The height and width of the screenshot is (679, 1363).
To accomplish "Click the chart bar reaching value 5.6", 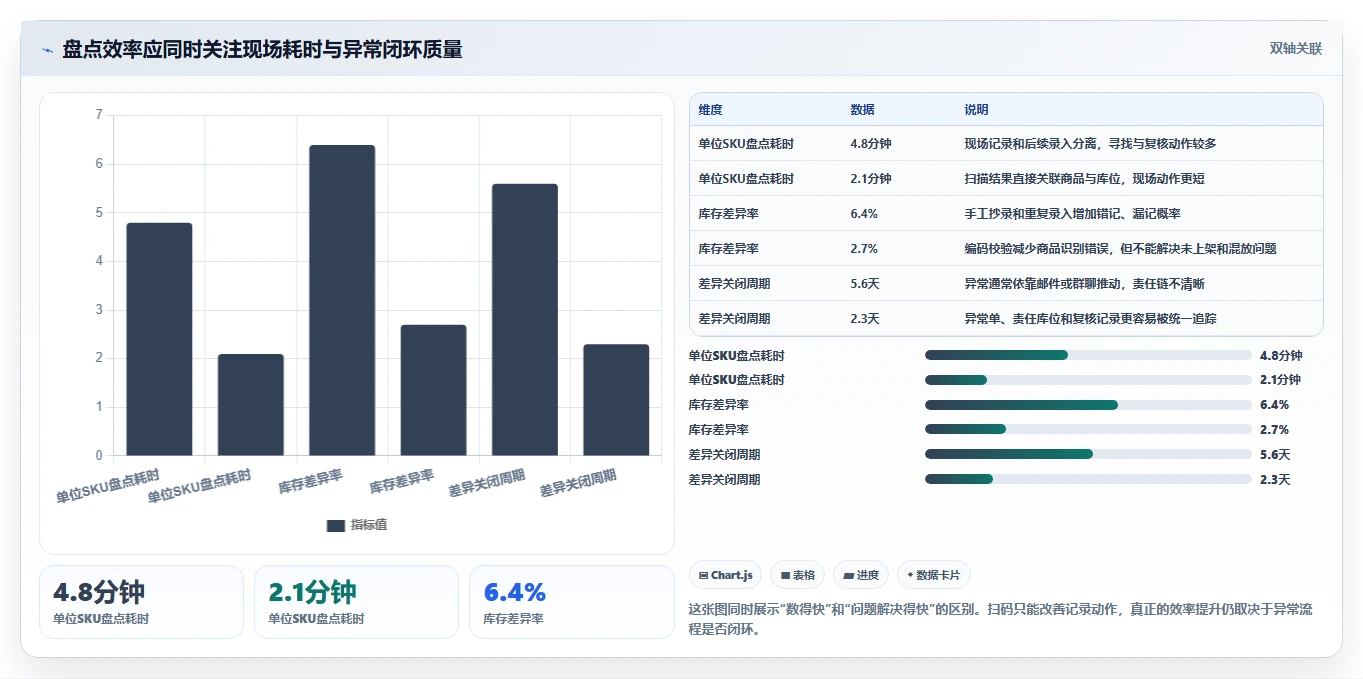I will coord(525,320).
